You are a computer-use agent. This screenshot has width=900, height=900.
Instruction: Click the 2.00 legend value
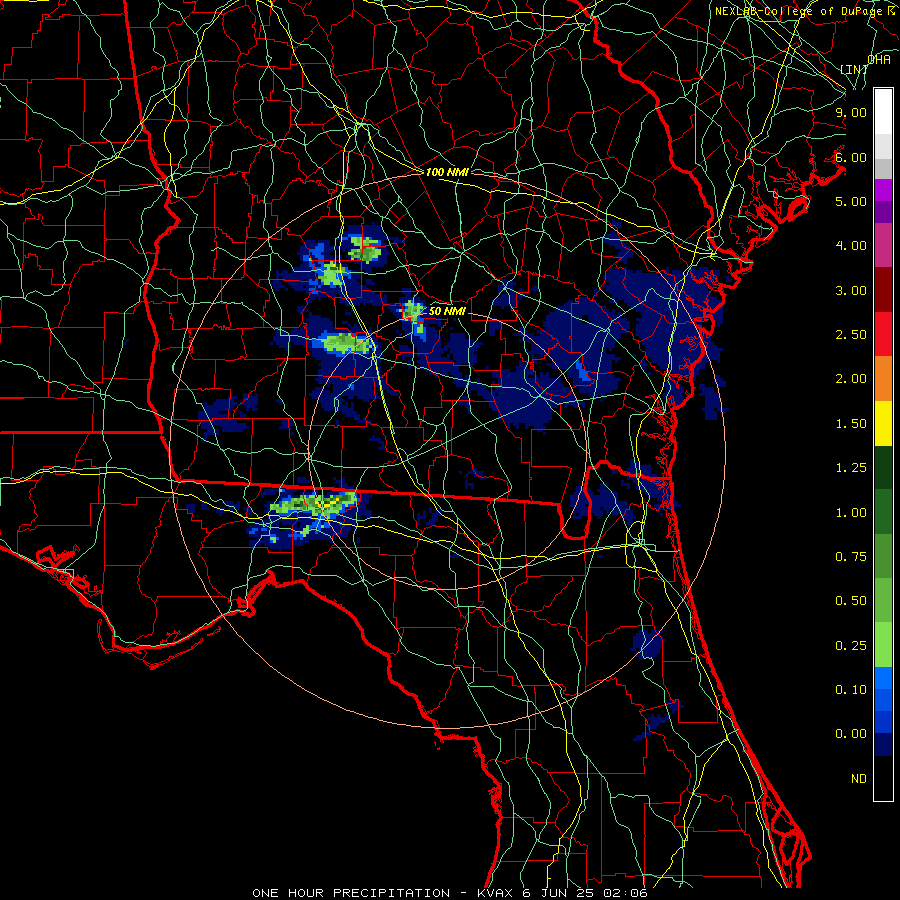point(851,379)
